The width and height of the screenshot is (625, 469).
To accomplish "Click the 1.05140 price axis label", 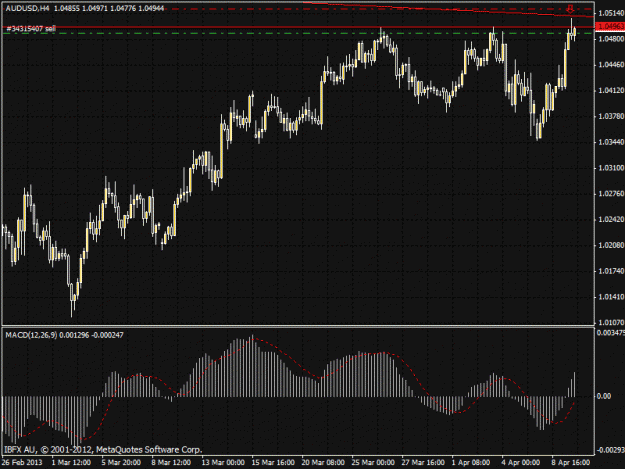I will pos(611,14).
